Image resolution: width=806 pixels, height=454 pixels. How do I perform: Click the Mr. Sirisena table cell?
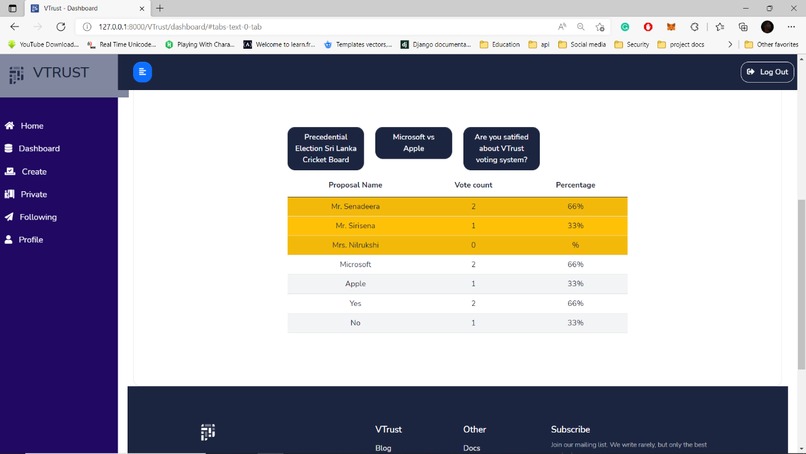coord(355,225)
